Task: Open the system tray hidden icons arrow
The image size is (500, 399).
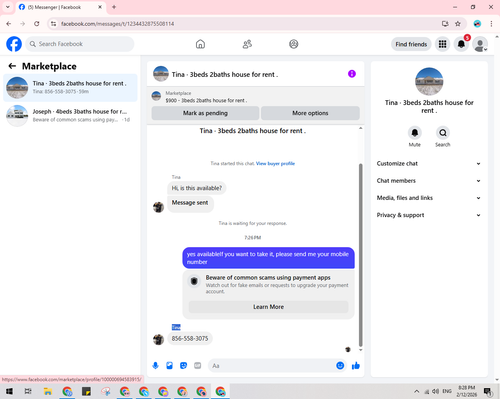Action: pos(417,391)
